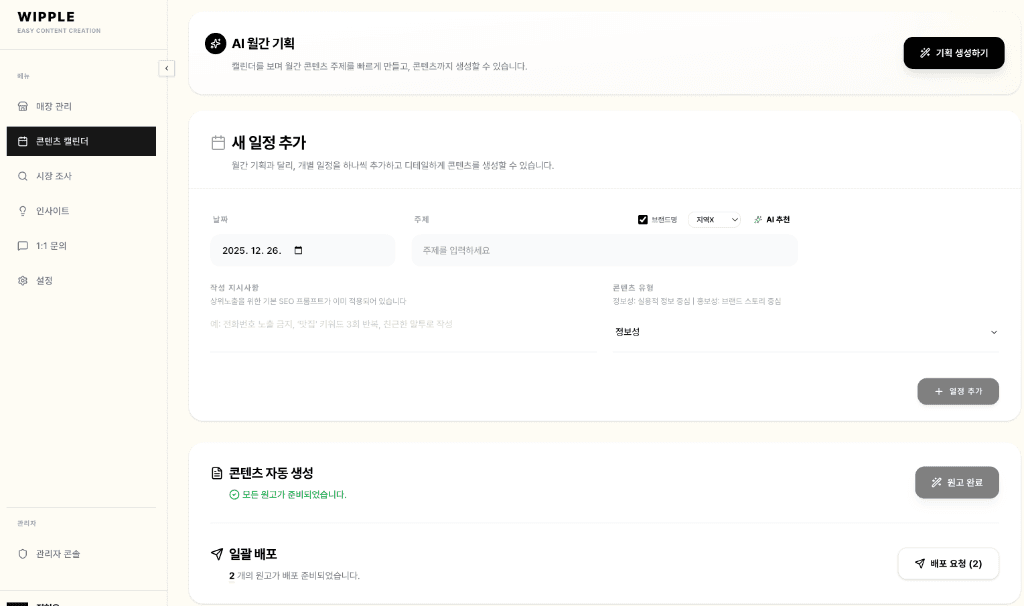The height and width of the screenshot is (606, 1024).
Task: Click the 배포 요청 (2) button
Action: pyautogui.click(x=947, y=563)
